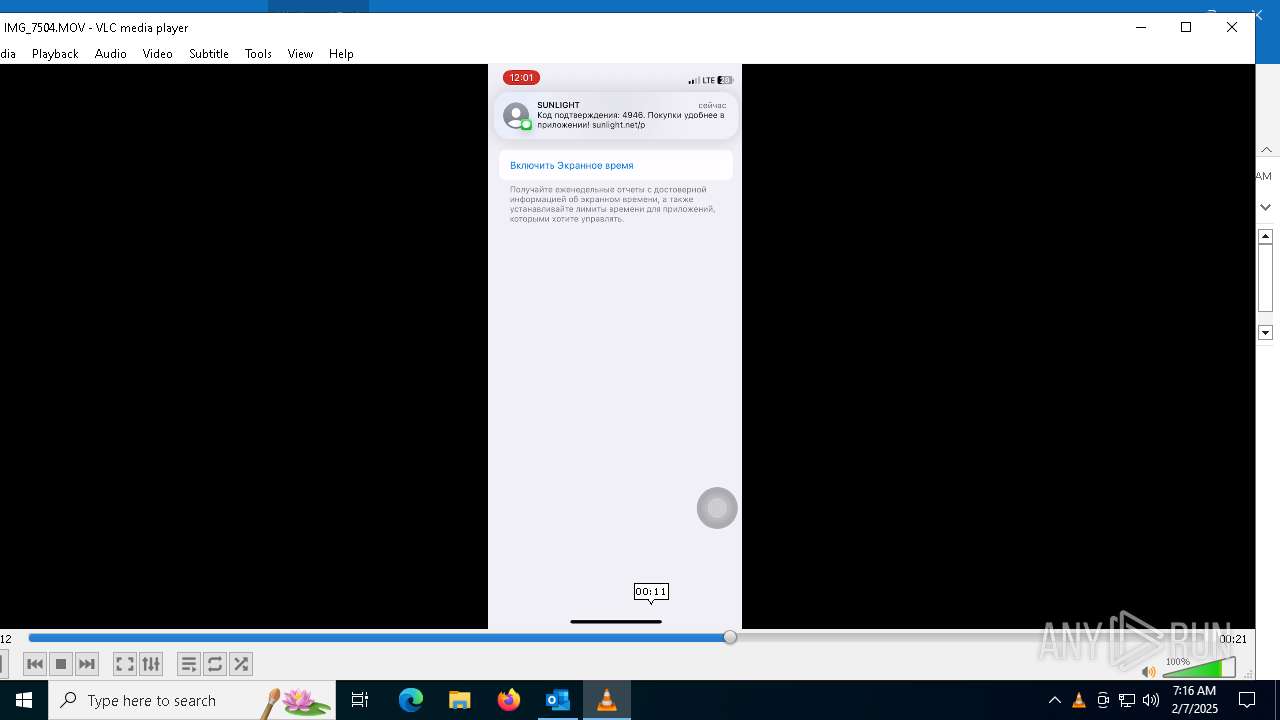Screen dimensions: 1280x720
Task: Open File Explorer from taskbar
Action: tap(460, 700)
